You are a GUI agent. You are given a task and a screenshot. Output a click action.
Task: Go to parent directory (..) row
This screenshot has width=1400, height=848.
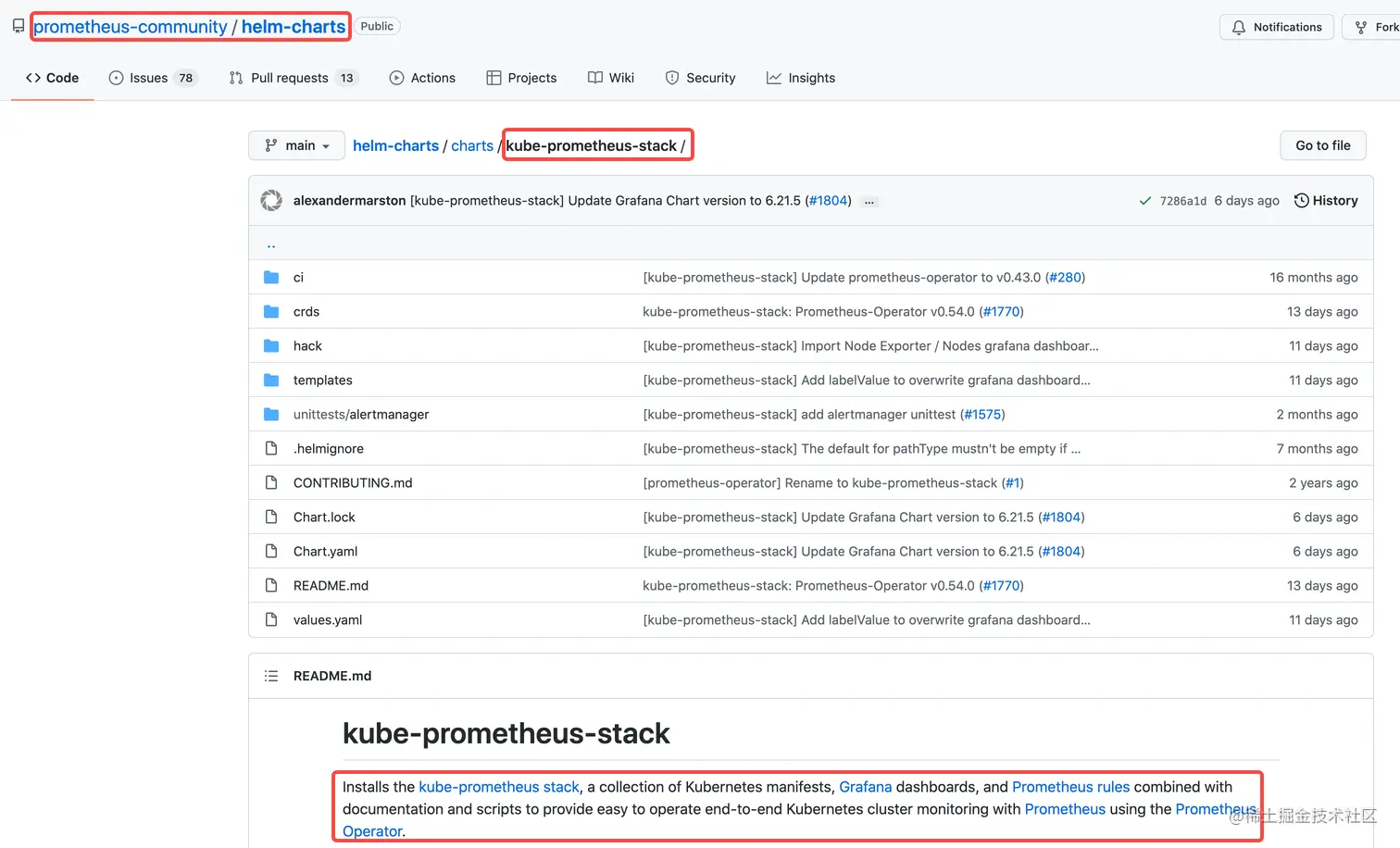tap(271, 244)
